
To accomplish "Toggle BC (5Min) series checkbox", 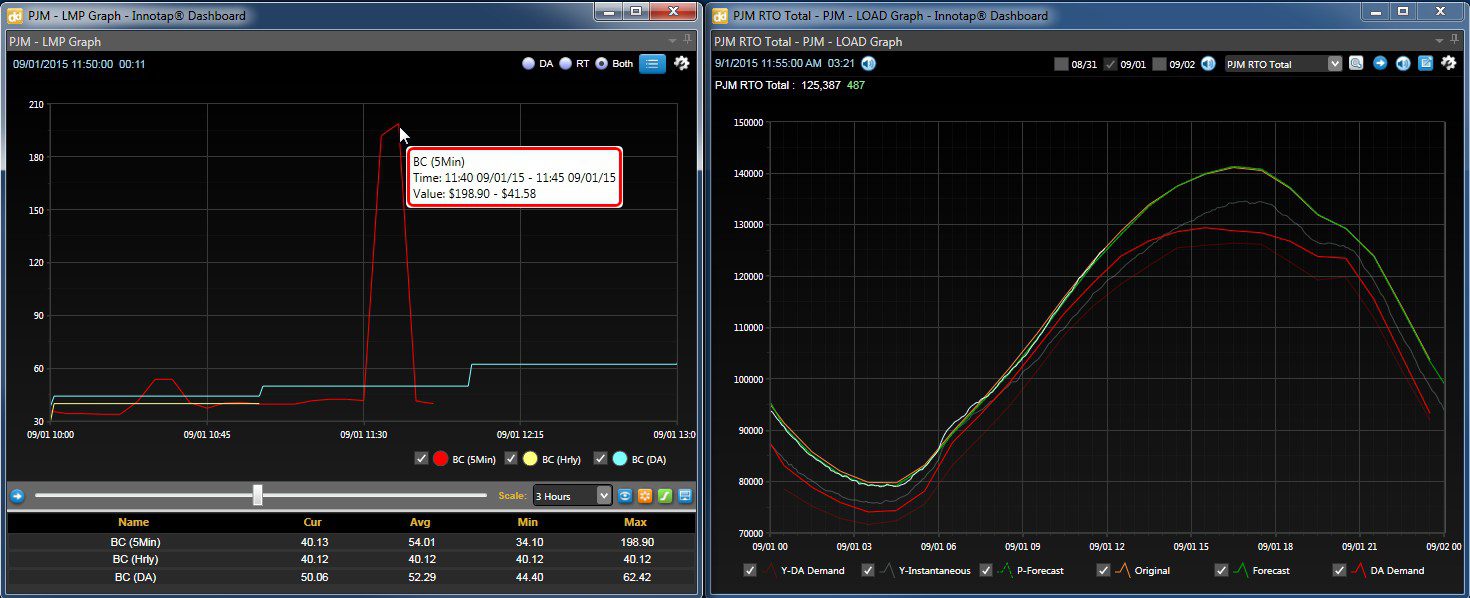I will pyautogui.click(x=421, y=459).
